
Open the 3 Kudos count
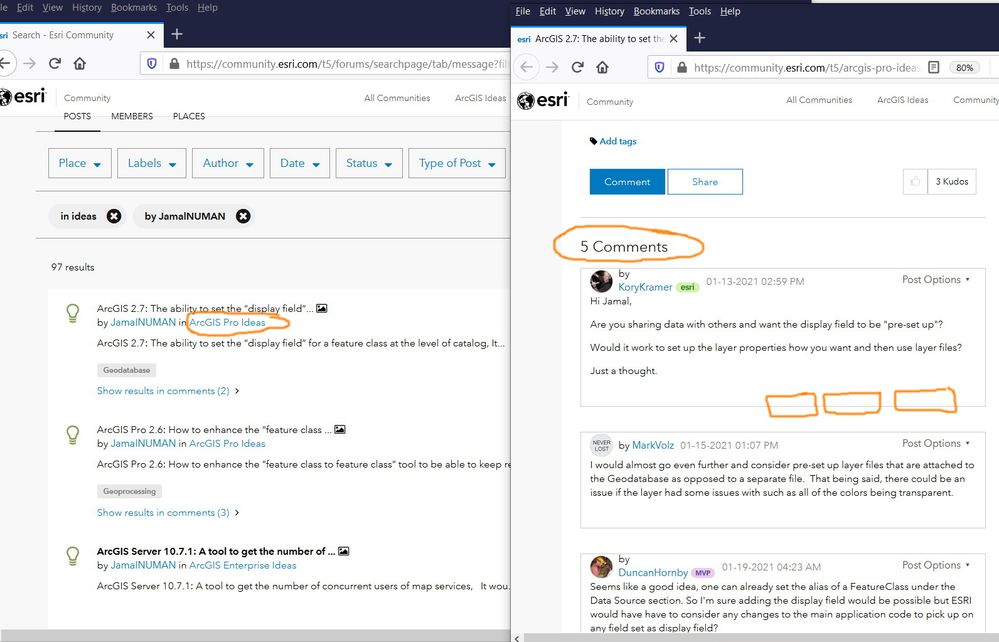[952, 182]
